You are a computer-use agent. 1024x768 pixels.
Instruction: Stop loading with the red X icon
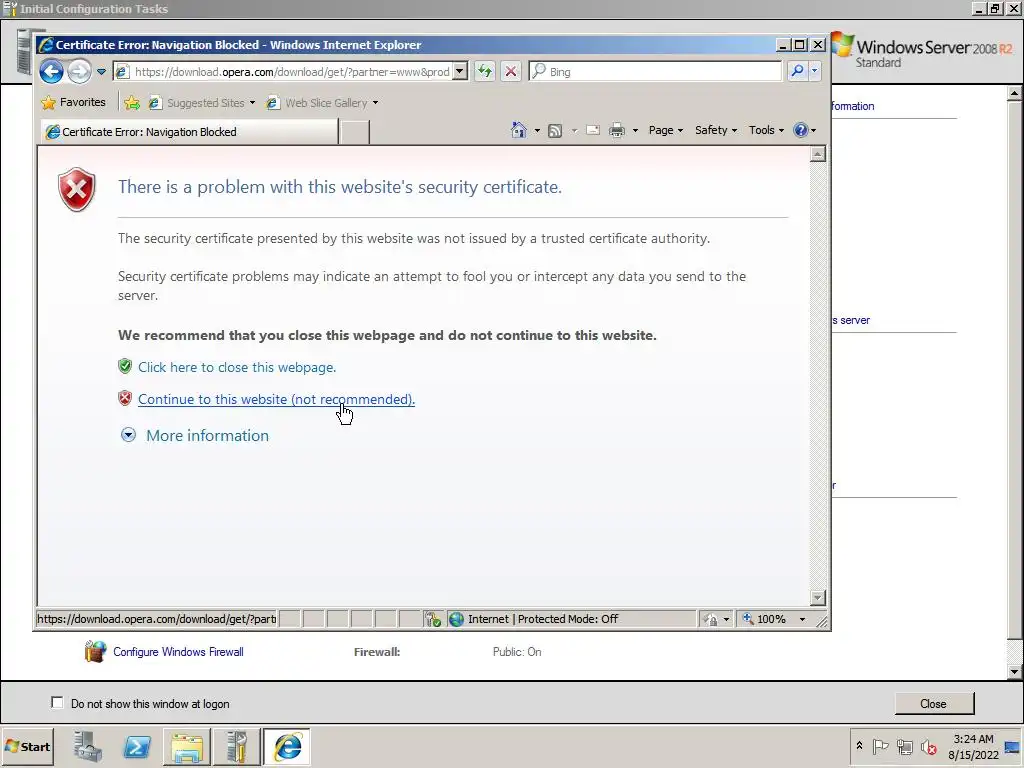tap(511, 72)
